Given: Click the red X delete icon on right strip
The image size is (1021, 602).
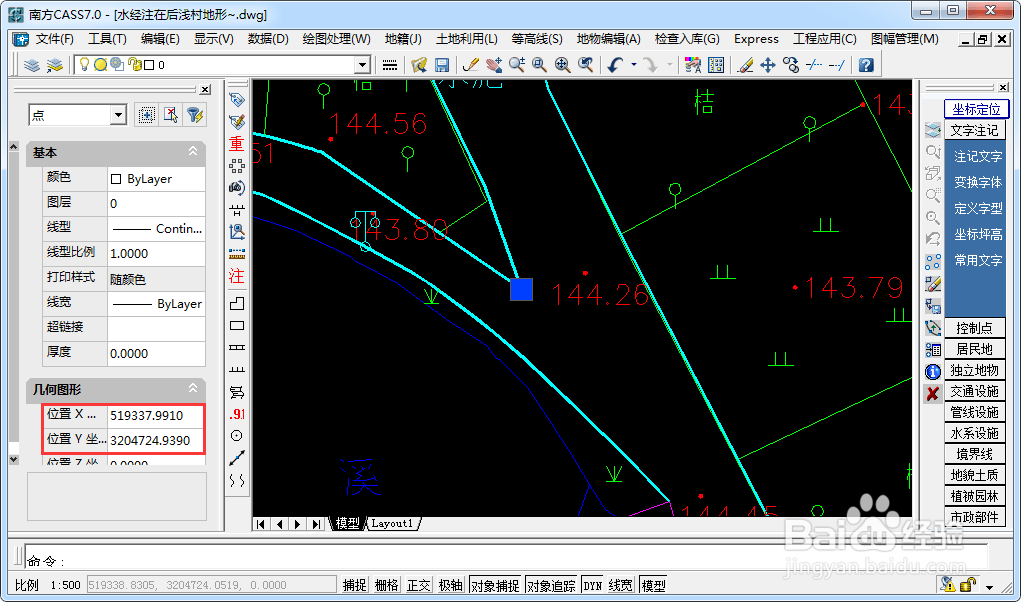Looking at the screenshot, I should [x=932, y=393].
